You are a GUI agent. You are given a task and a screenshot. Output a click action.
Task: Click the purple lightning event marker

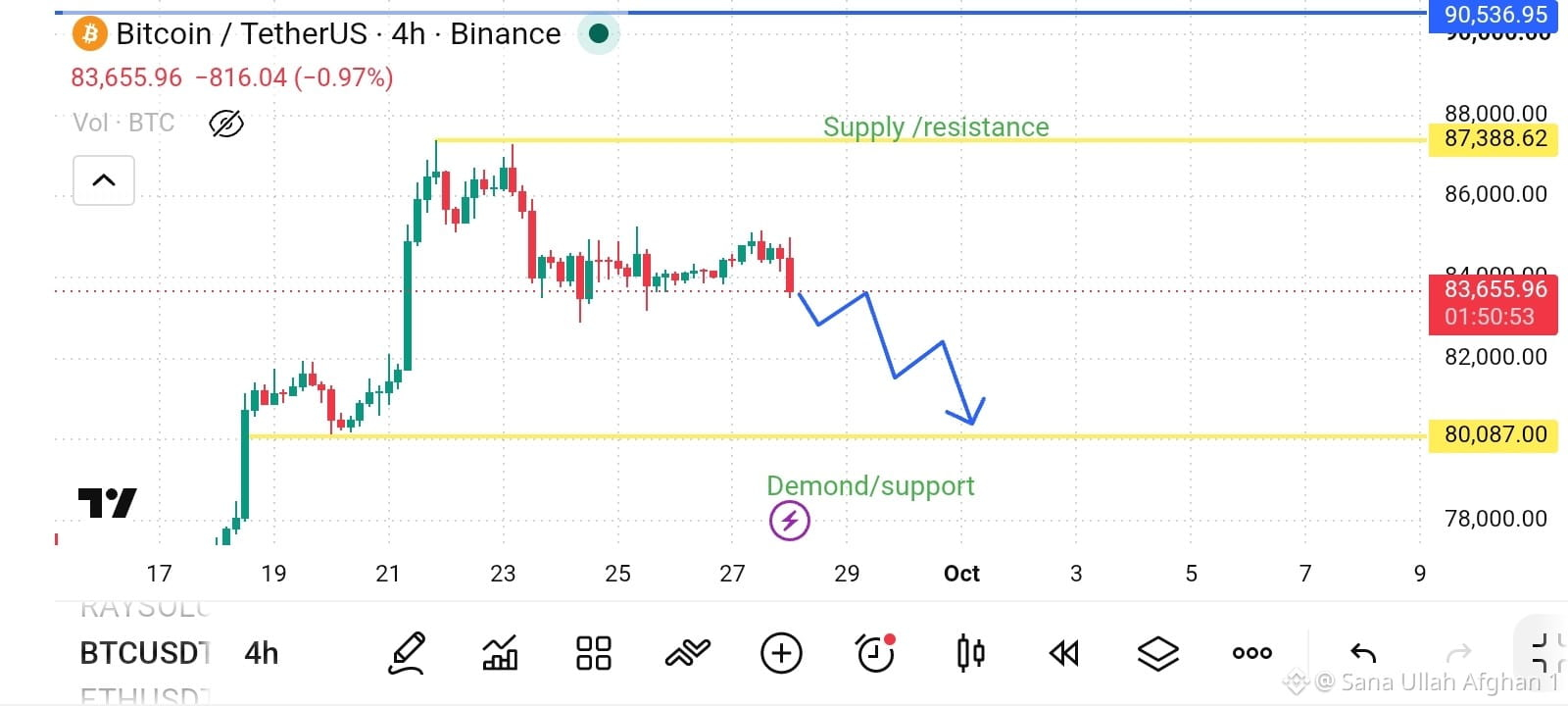790,521
